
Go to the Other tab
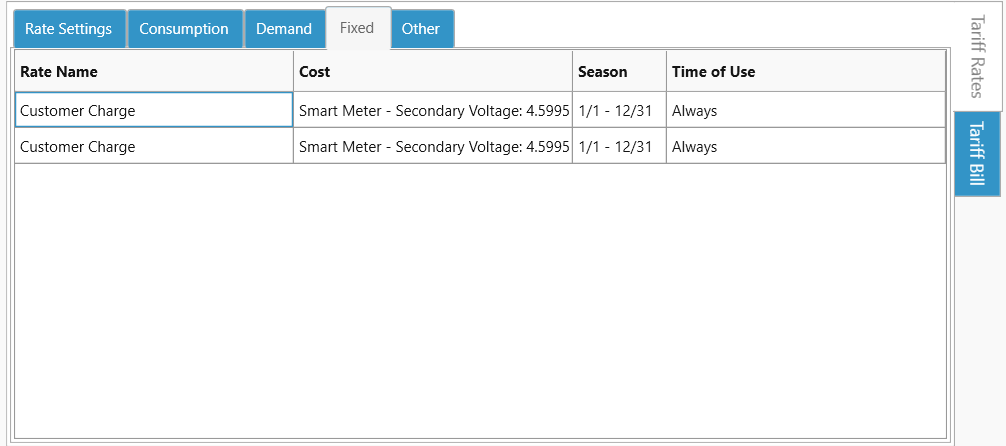point(421,29)
